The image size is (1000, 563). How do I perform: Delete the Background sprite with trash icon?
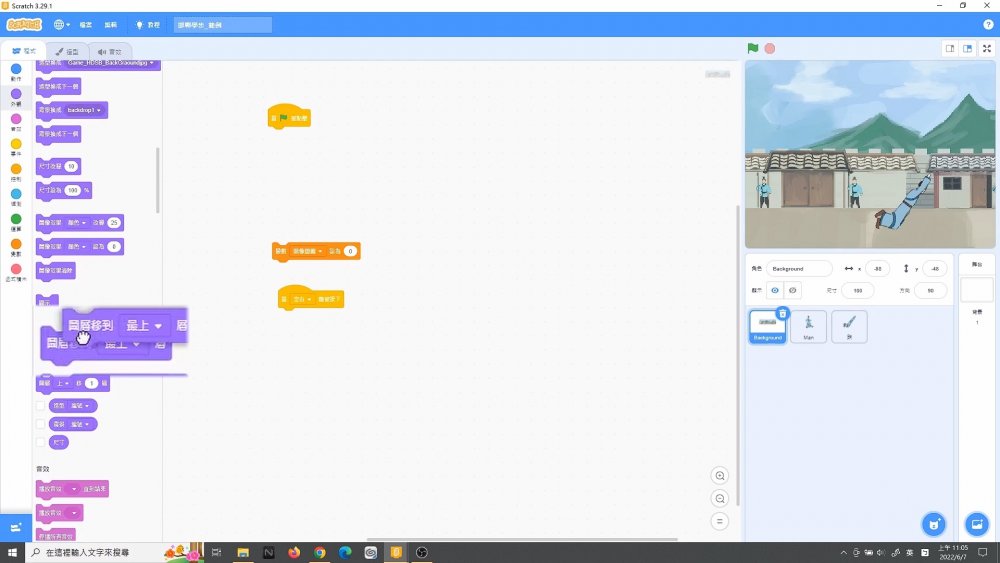click(783, 313)
